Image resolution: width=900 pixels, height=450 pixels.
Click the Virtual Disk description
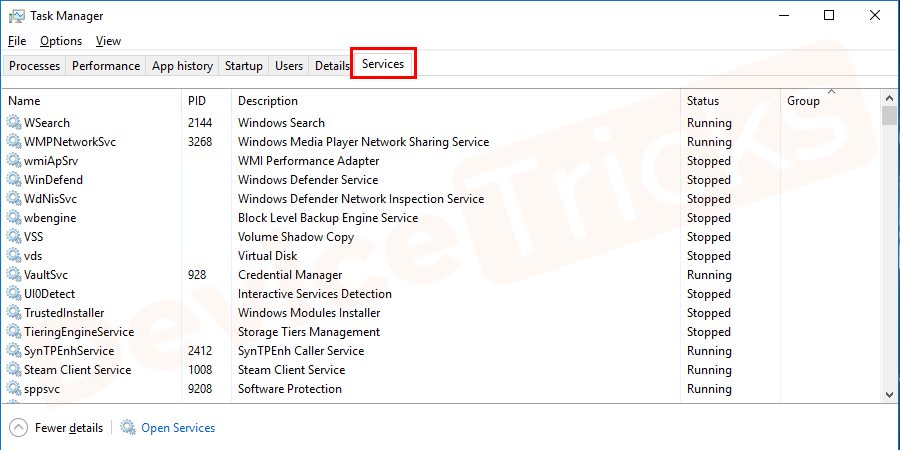pos(268,255)
